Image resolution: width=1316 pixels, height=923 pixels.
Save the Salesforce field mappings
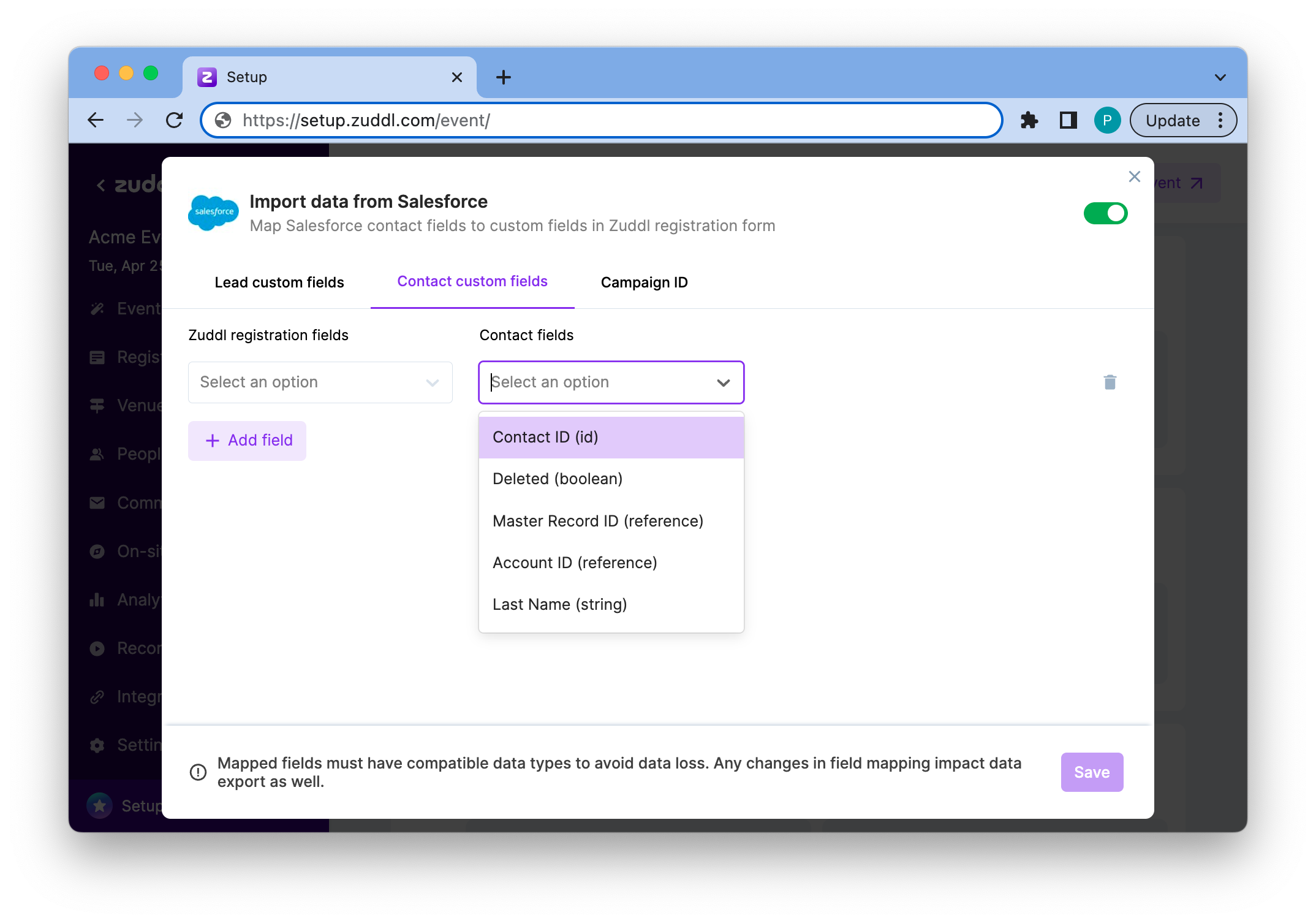1091,772
